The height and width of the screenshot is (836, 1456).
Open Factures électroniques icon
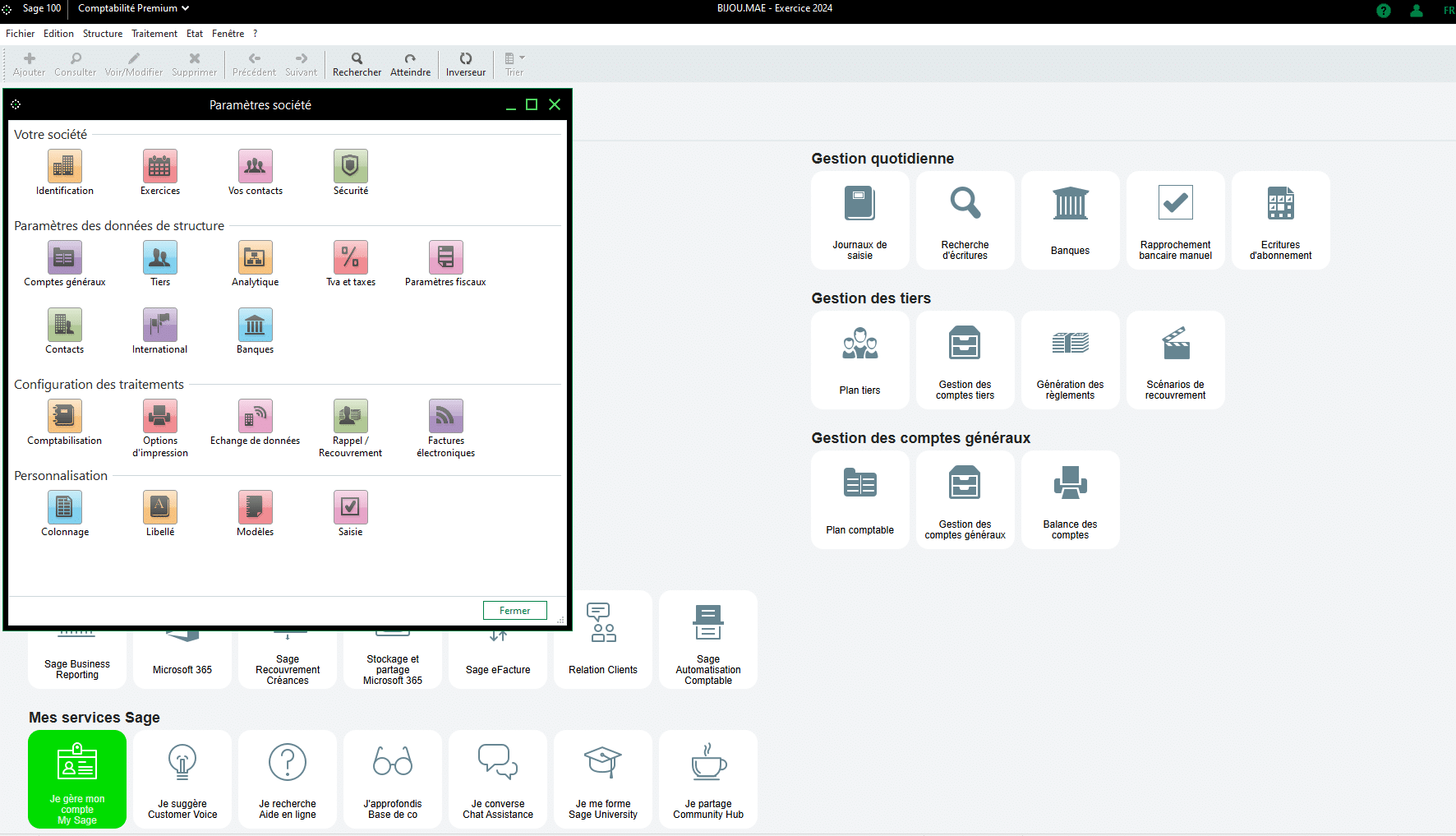tap(446, 416)
